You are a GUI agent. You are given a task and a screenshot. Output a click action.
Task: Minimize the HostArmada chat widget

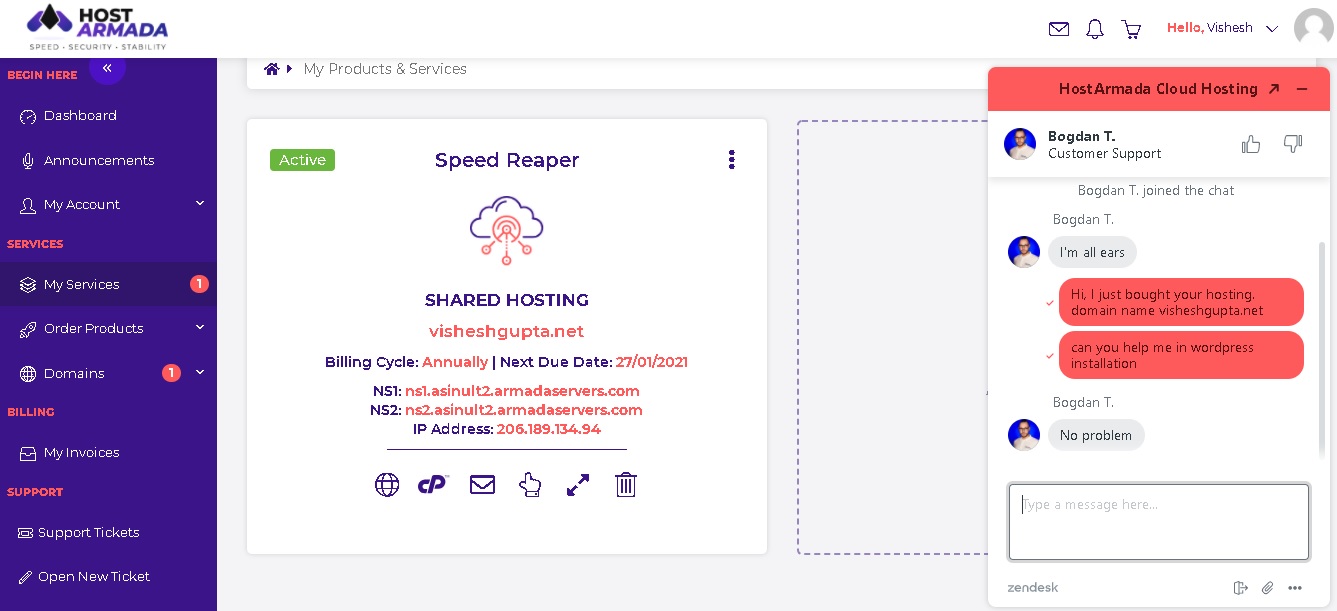pos(1302,89)
